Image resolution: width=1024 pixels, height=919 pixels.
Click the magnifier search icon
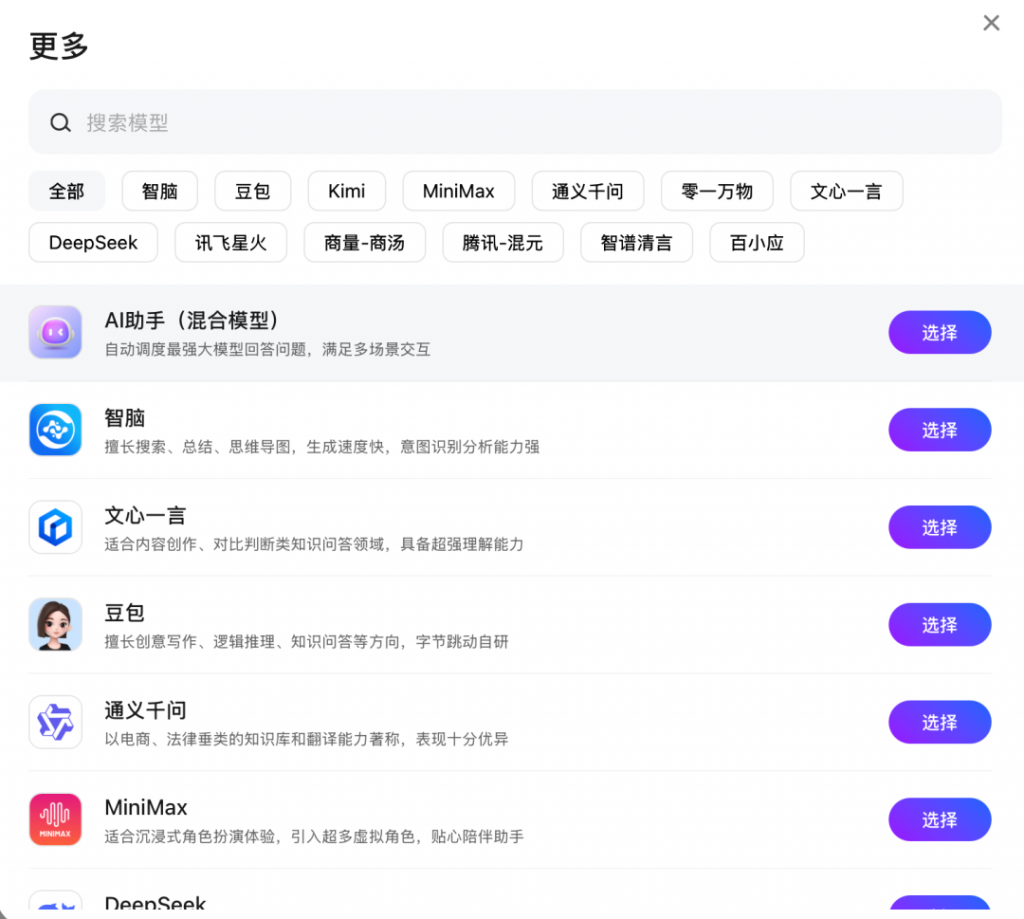pos(60,122)
